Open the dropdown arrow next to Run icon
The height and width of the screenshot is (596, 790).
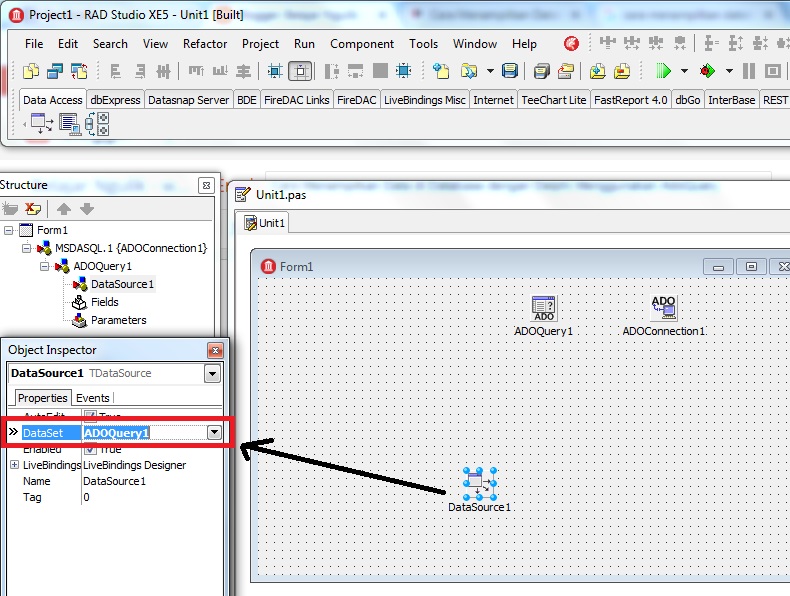coord(684,71)
